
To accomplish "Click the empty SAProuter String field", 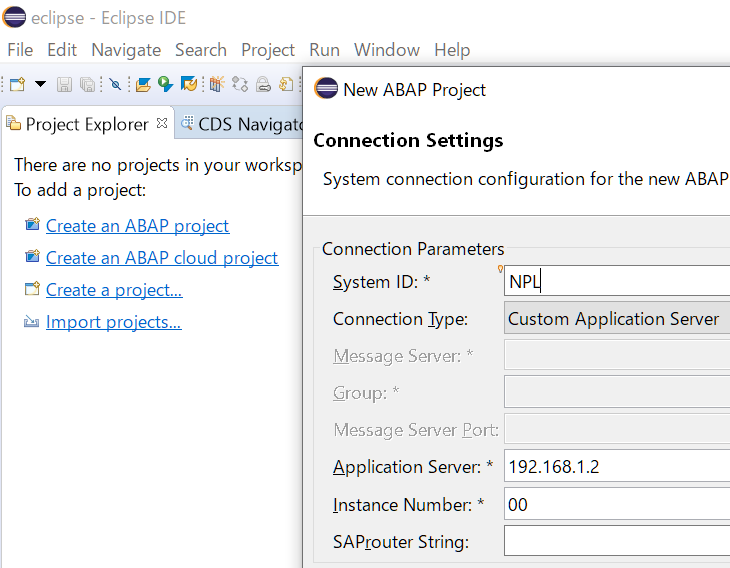I will tap(617, 541).
